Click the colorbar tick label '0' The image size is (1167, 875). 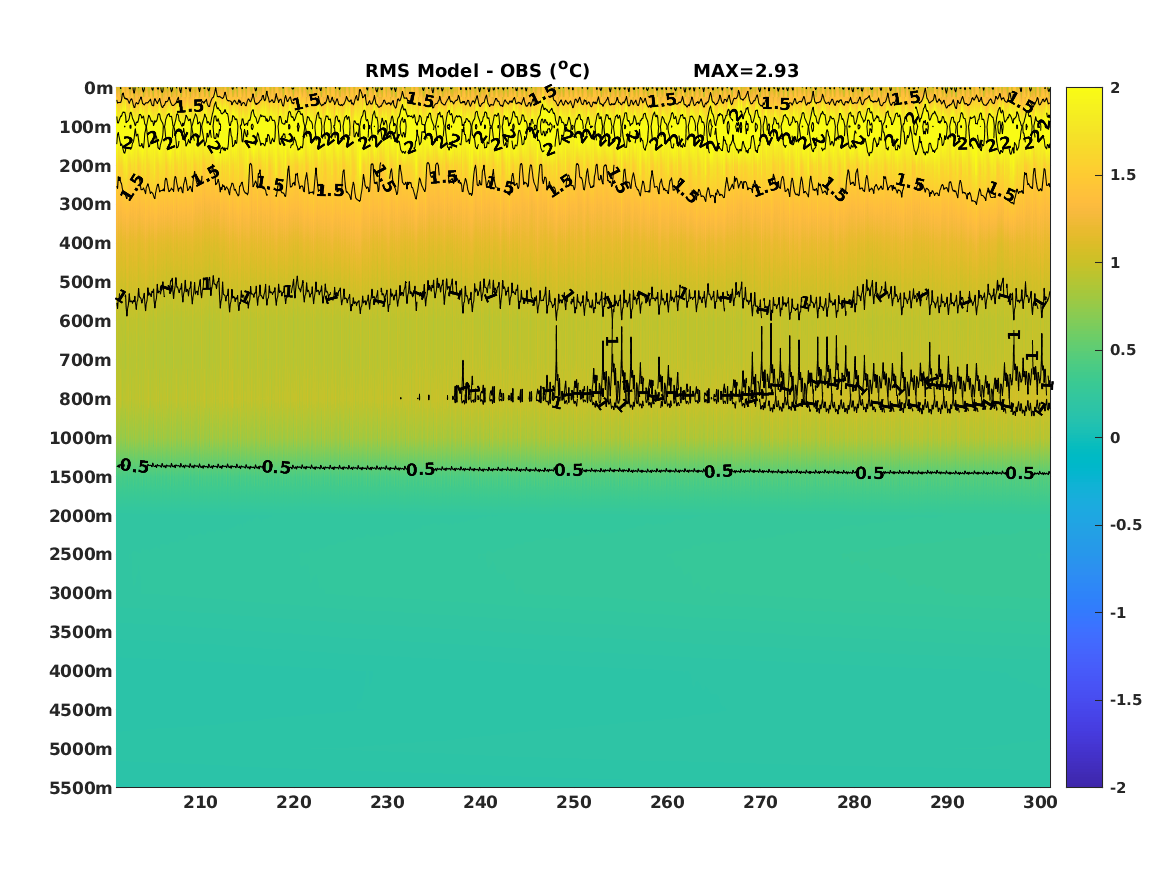(1115, 438)
